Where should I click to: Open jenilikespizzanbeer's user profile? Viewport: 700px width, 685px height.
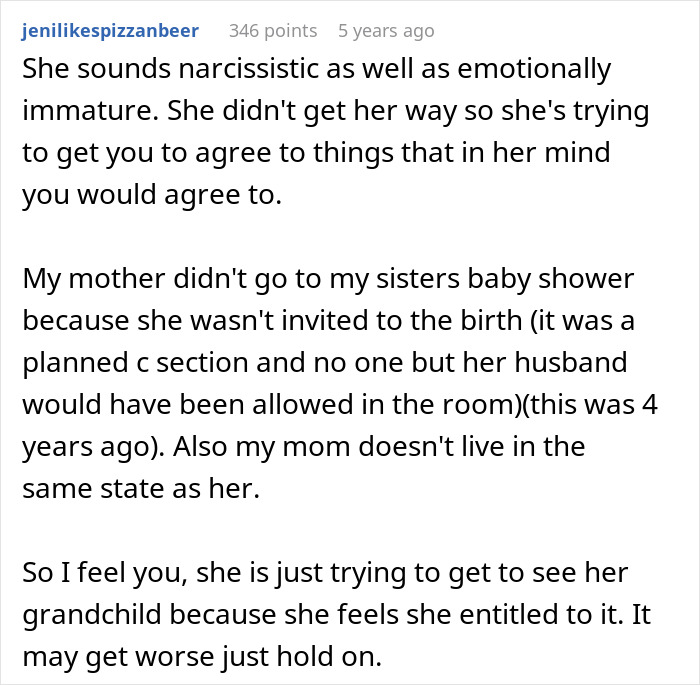pos(109,30)
